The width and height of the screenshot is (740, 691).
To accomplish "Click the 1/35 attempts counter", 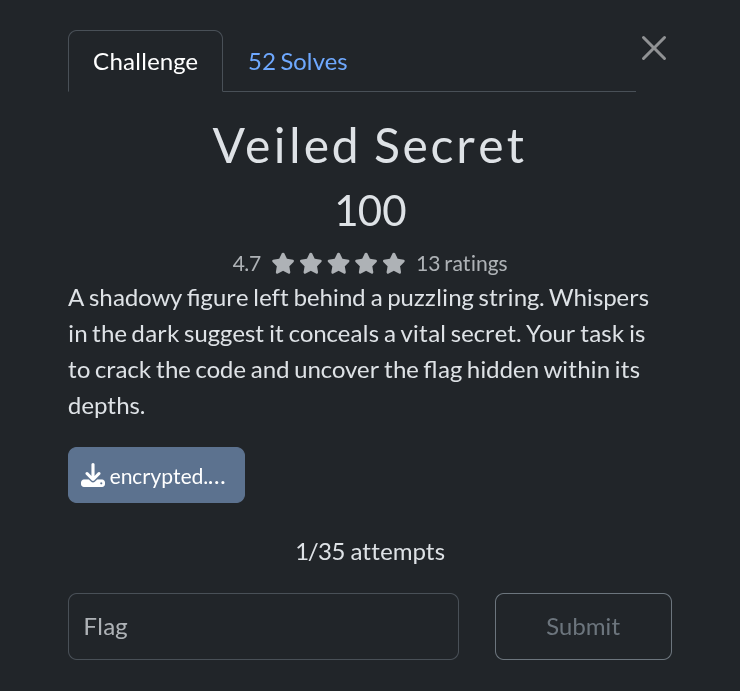I will 369,552.
